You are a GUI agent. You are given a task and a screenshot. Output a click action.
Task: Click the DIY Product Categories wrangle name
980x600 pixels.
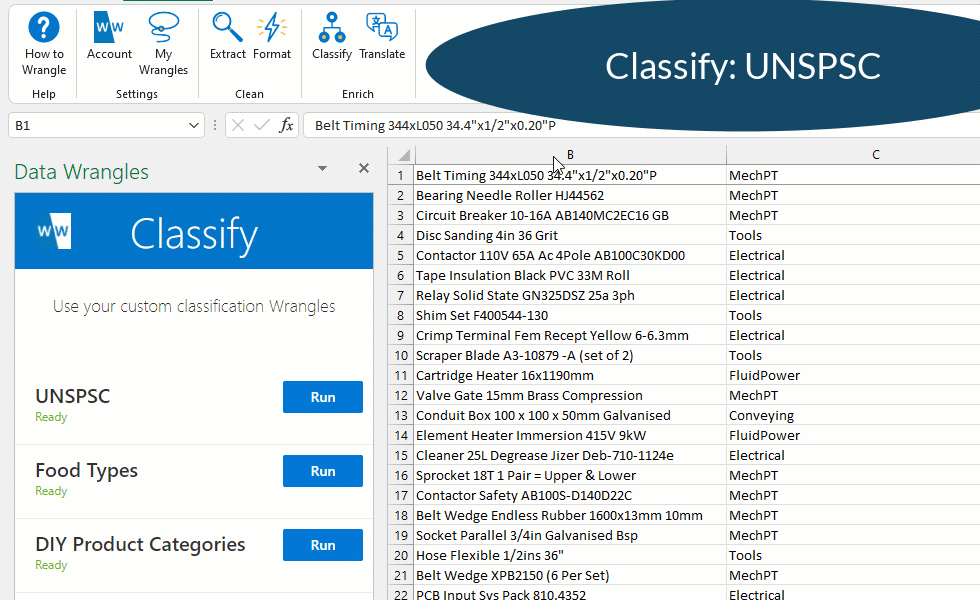coord(140,544)
